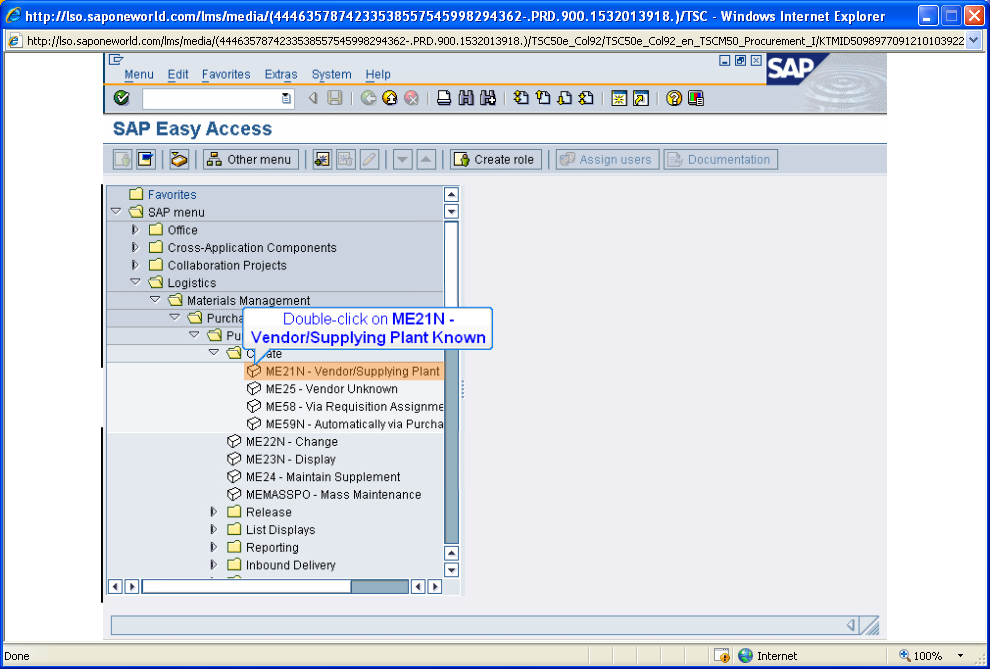Expand the Office folder node

point(134,230)
